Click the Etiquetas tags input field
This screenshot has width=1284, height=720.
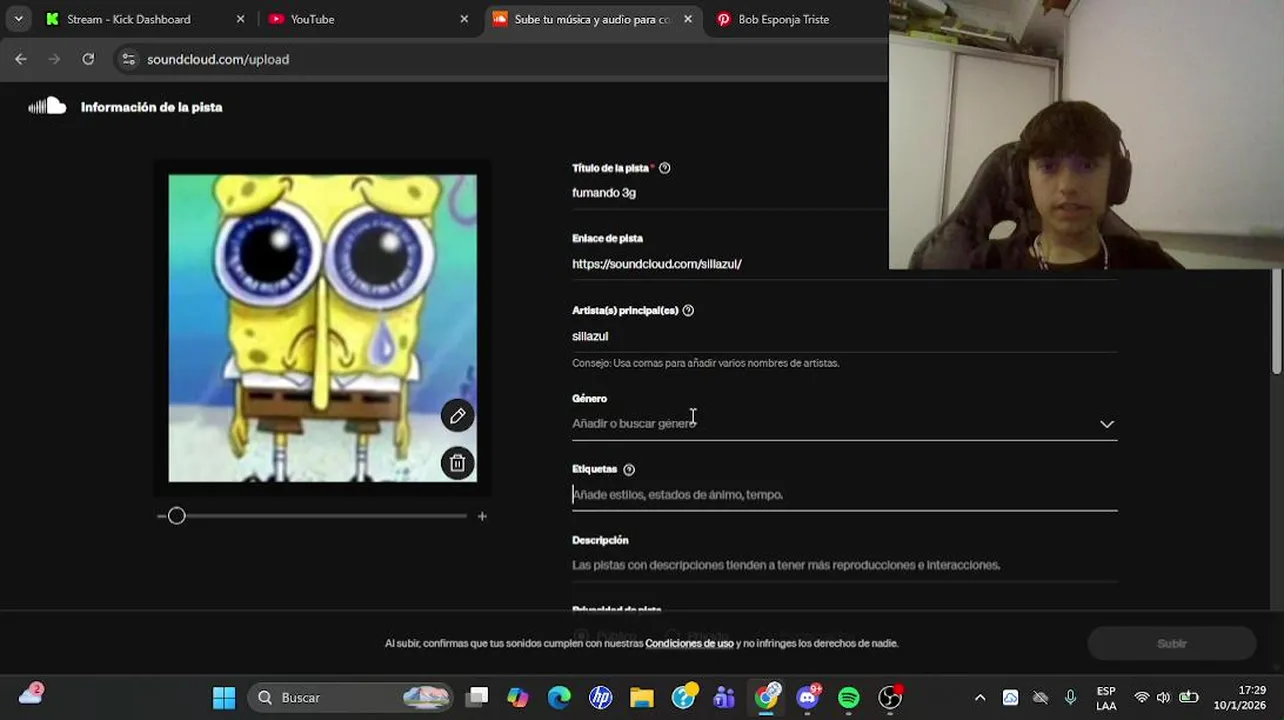(x=844, y=495)
